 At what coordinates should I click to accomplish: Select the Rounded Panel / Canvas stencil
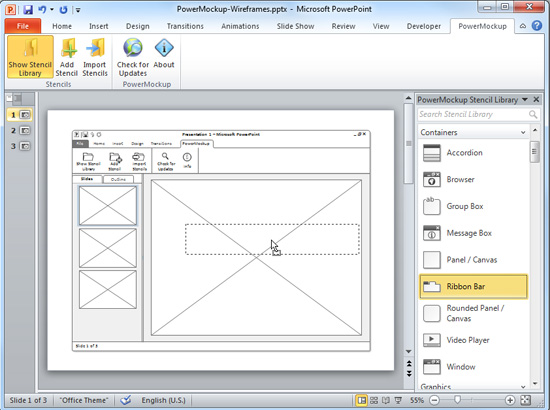[474, 313]
